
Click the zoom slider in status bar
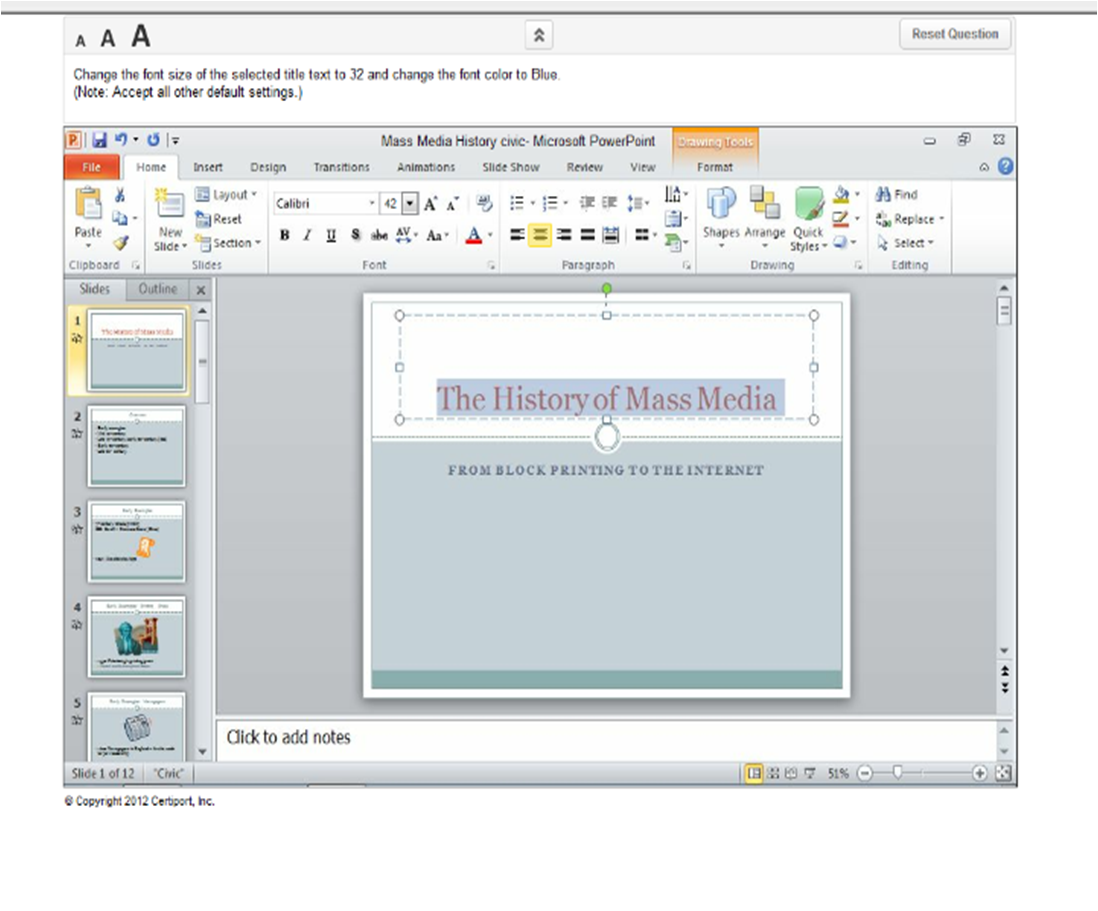coord(898,773)
